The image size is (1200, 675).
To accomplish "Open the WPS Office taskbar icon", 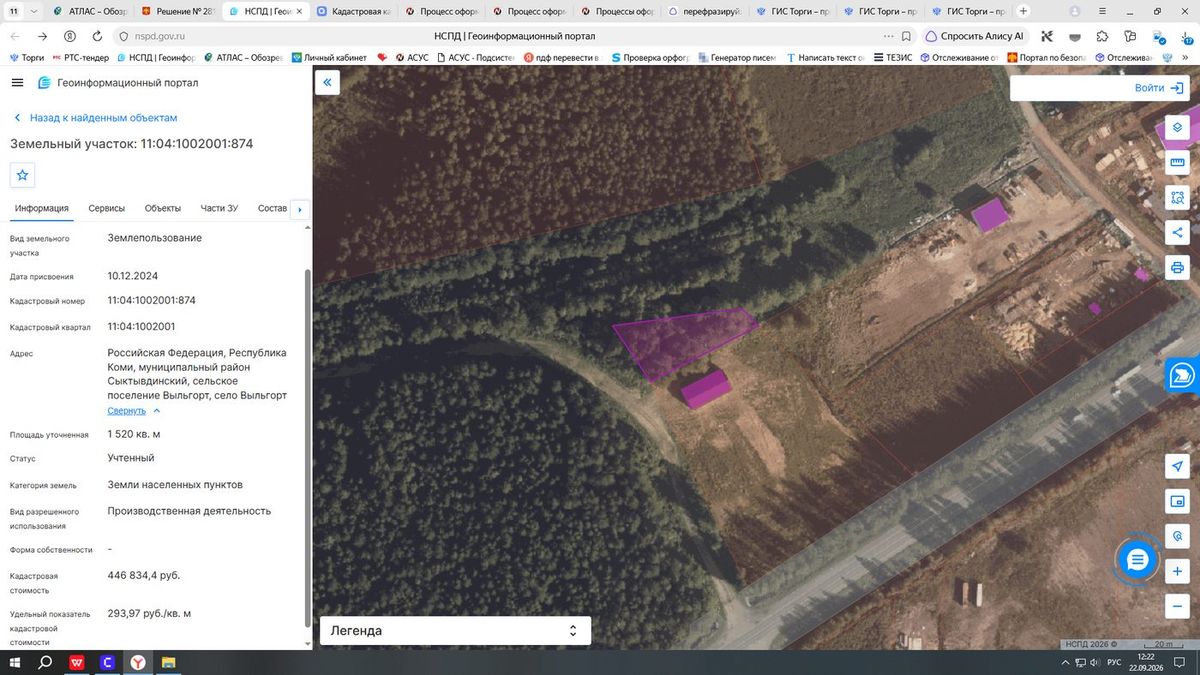I will (76, 663).
